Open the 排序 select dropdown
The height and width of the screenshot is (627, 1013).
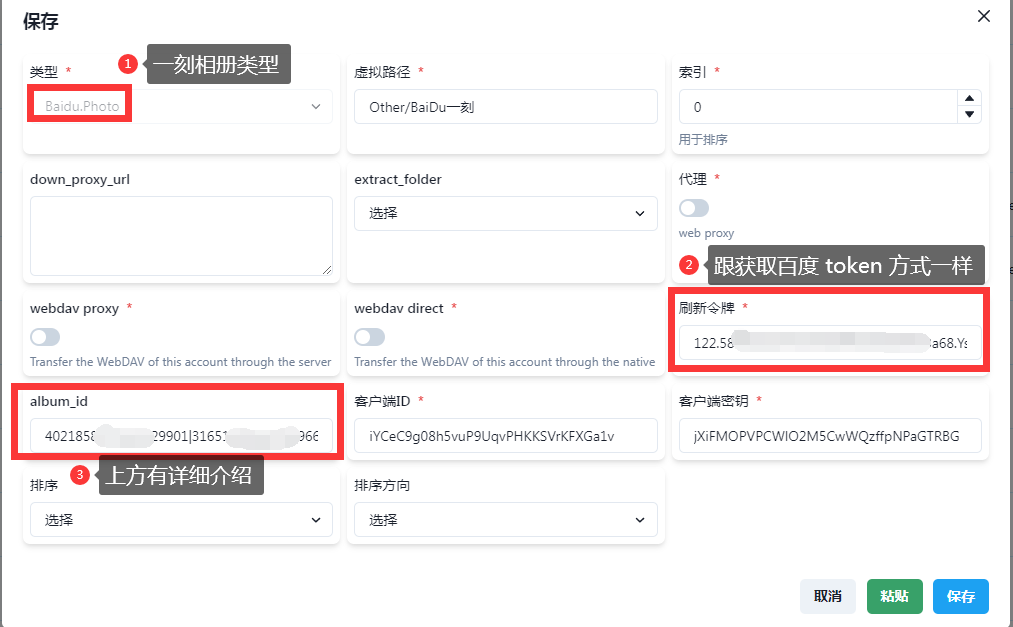(181, 520)
